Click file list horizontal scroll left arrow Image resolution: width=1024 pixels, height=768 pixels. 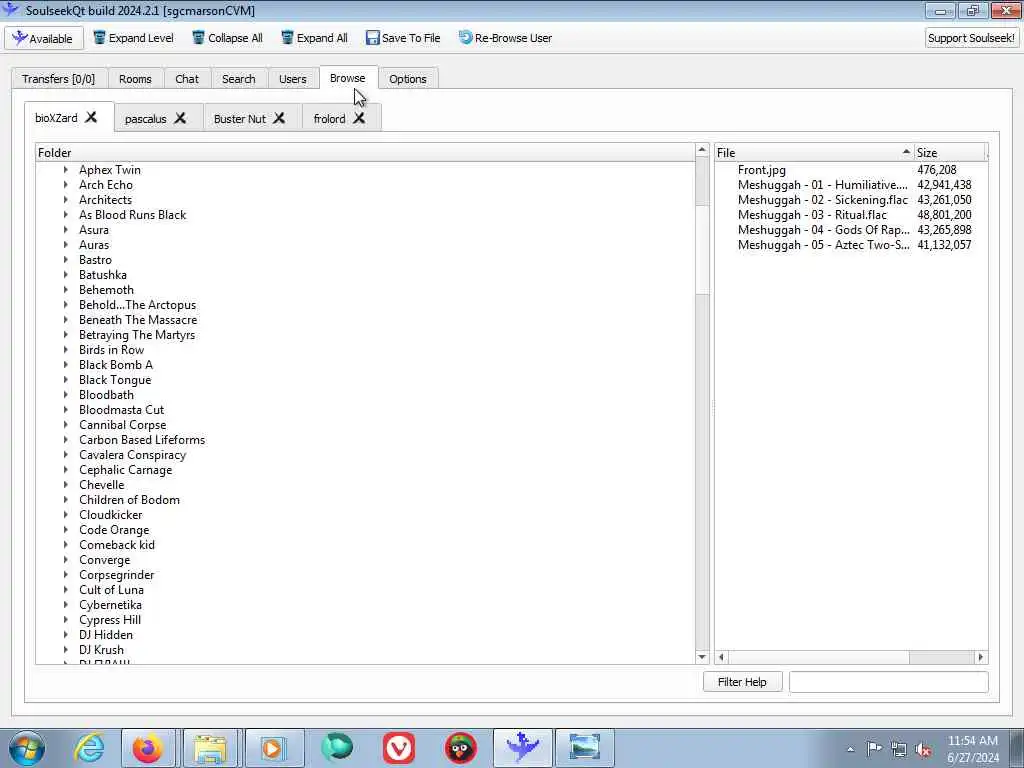pyautogui.click(x=722, y=657)
